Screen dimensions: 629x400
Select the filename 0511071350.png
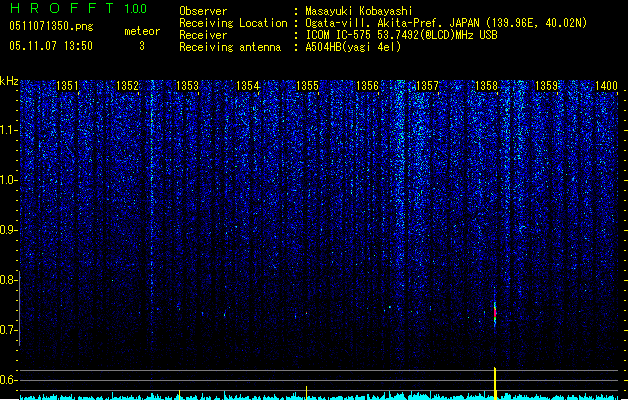pyautogui.click(x=51, y=26)
